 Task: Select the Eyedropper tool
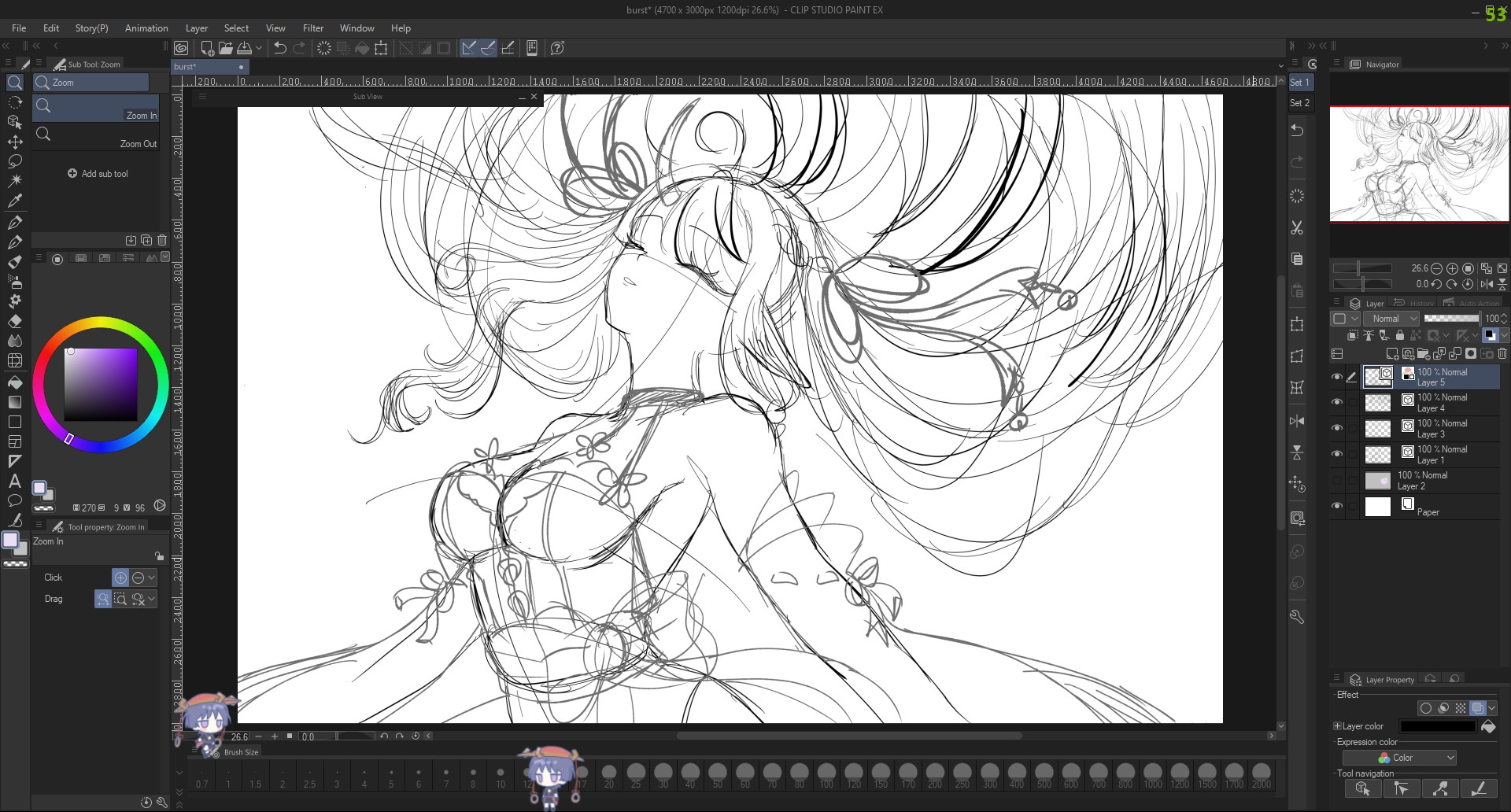(x=15, y=201)
